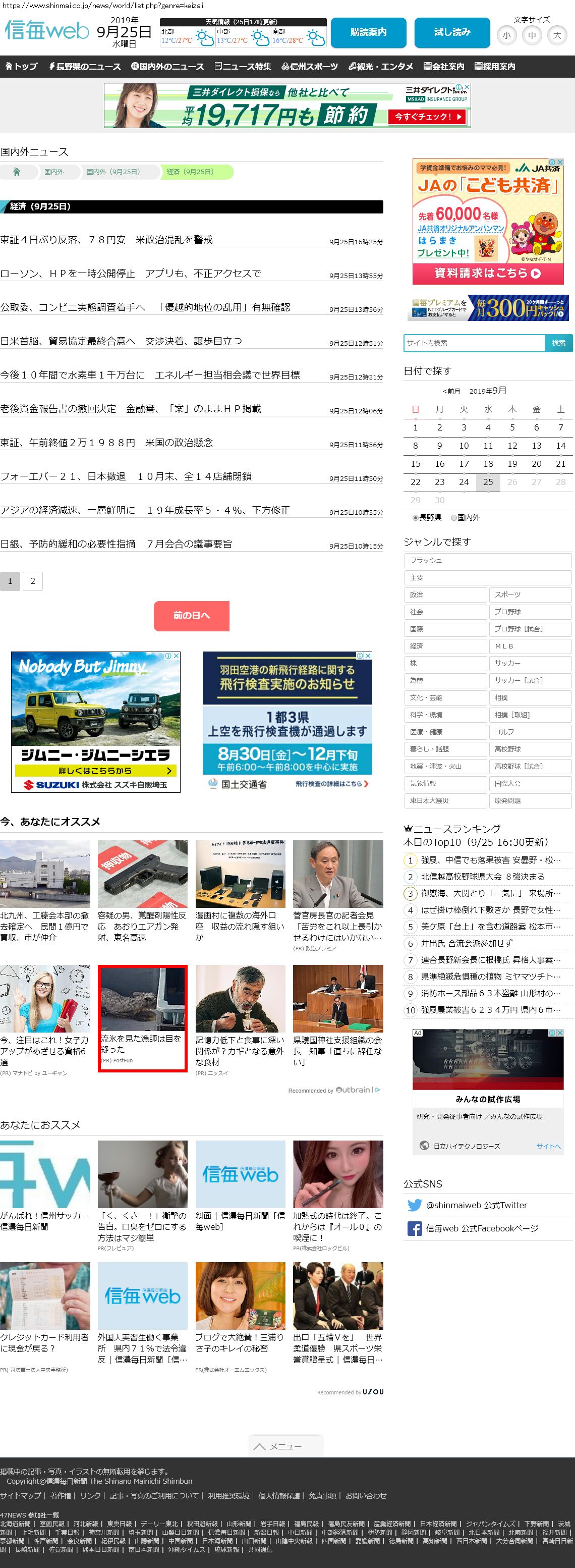Open article ローソン、ＨＰを一時公開停止

tap(130, 274)
